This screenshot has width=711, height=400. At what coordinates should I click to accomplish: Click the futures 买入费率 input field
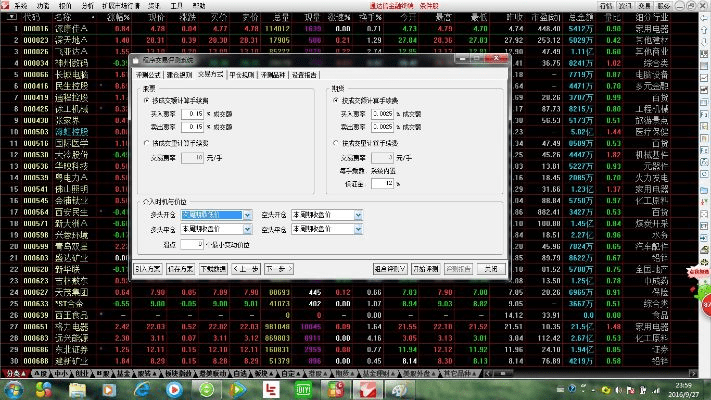coord(382,114)
